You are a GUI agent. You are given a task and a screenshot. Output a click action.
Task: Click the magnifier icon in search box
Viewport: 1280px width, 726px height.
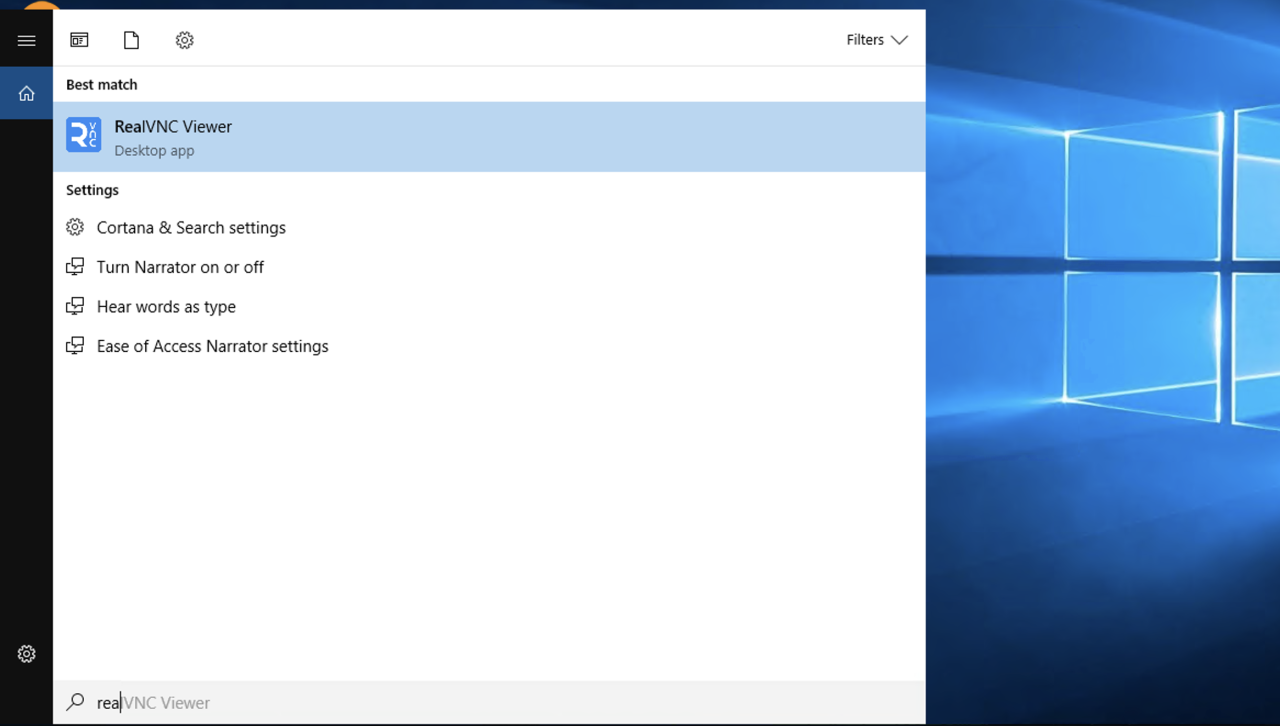[75, 703]
